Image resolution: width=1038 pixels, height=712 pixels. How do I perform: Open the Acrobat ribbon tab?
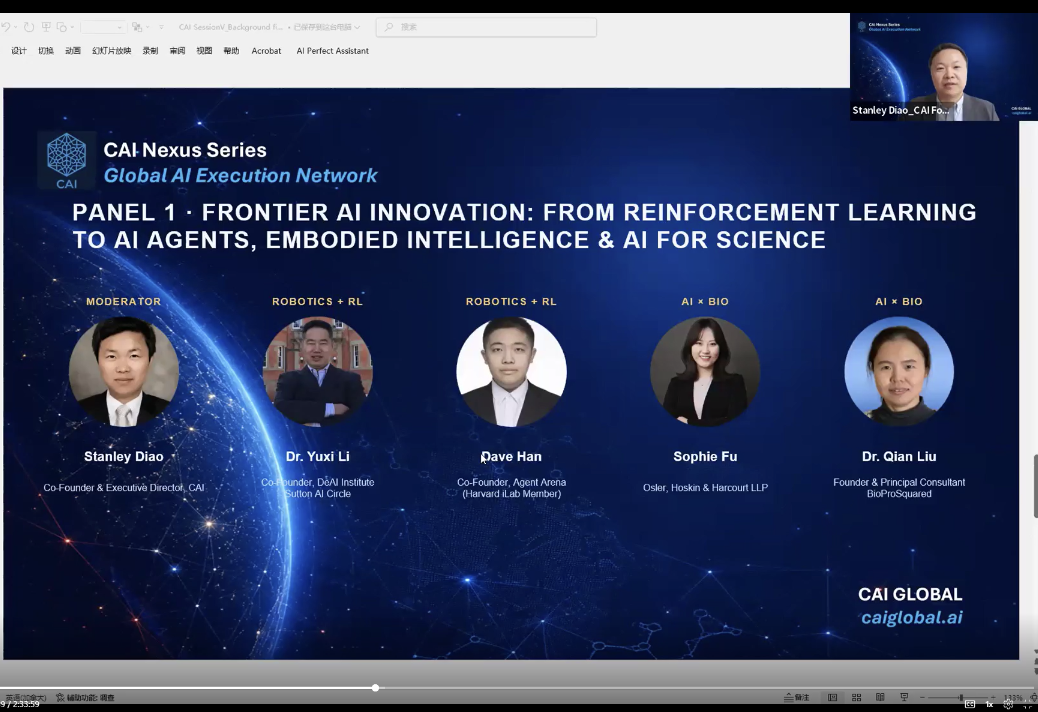pos(266,51)
